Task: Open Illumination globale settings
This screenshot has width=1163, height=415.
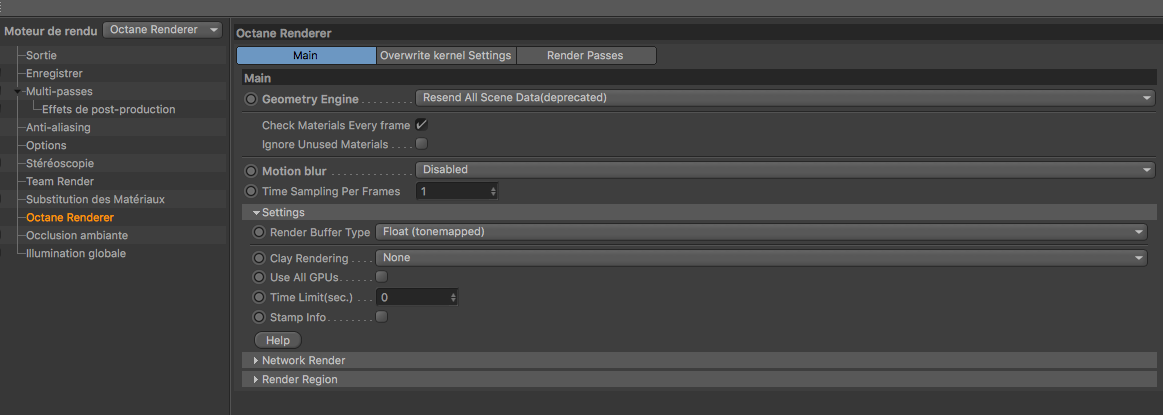Action: click(x=76, y=253)
